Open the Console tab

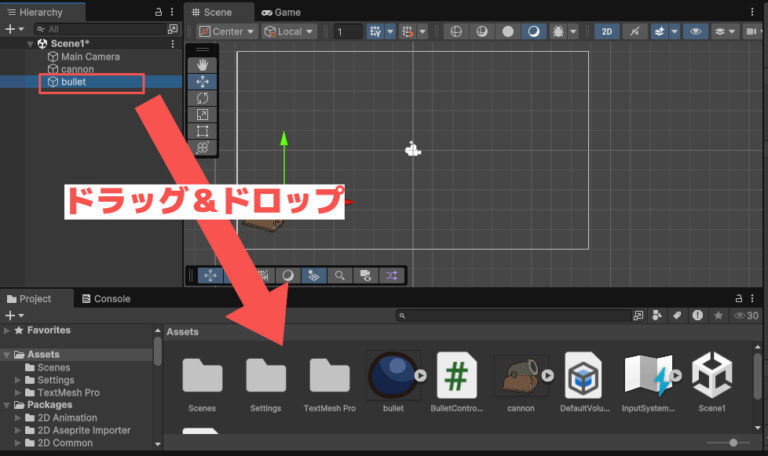106,299
